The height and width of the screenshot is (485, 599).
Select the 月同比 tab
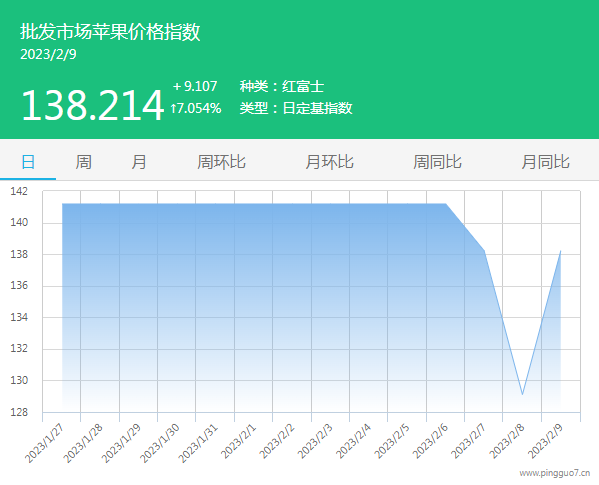546,162
